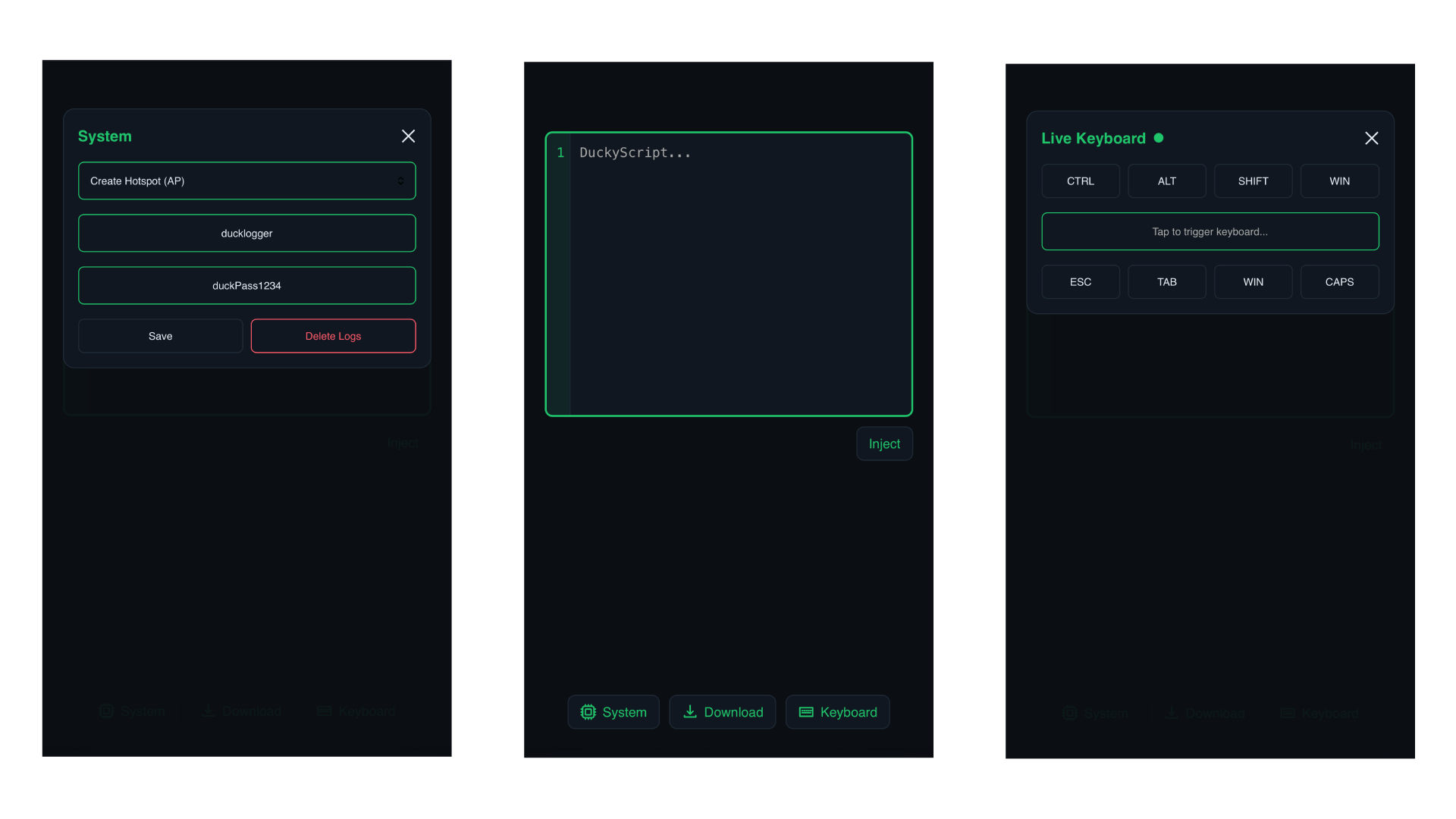
Task: Switch to the Download tab
Action: 722,712
